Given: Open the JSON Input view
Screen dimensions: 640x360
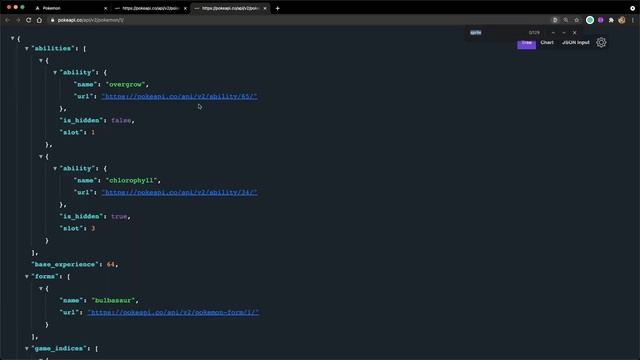Looking at the screenshot, I should coord(576,42).
